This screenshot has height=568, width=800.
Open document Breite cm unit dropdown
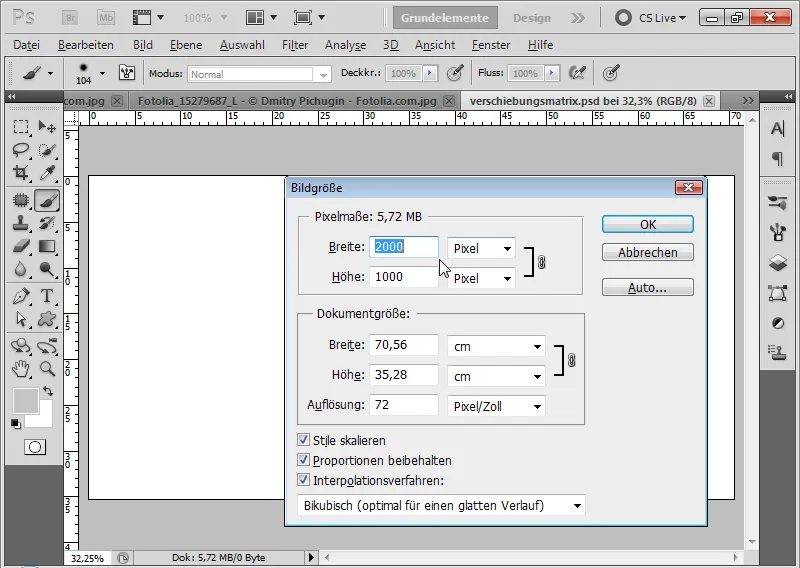pos(496,347)
